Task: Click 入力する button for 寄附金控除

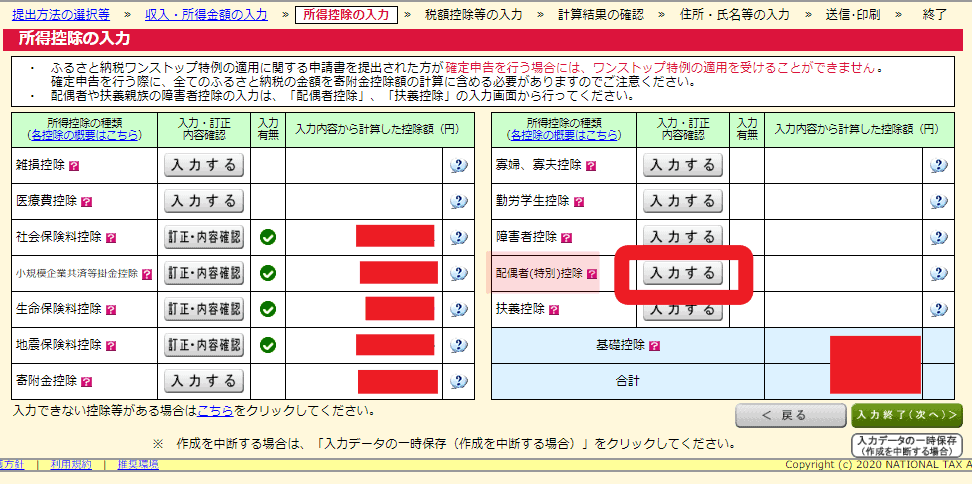Action: 204,381
